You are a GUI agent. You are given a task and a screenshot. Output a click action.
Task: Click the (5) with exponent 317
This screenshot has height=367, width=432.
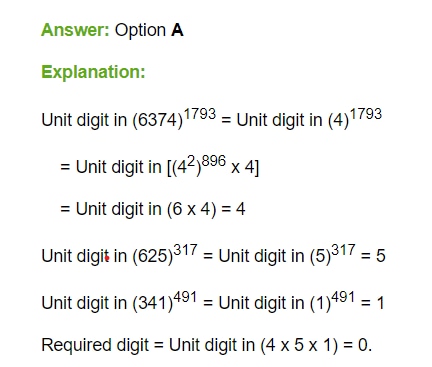pyautogui.click(x=320, y=256)
